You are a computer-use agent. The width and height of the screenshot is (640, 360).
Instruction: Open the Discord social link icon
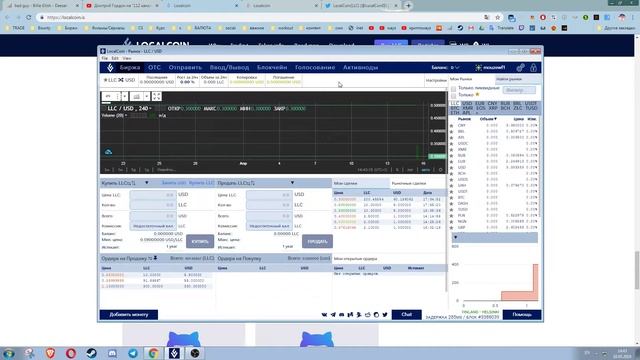[342, 315]
